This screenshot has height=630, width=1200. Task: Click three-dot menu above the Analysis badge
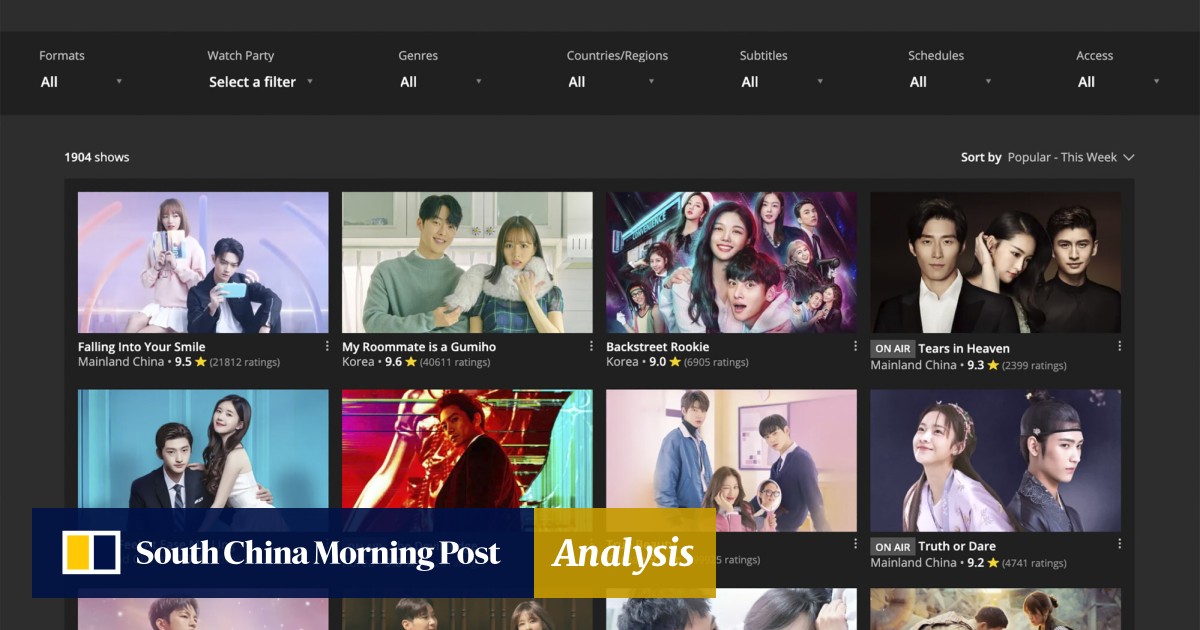coord(855,544)
